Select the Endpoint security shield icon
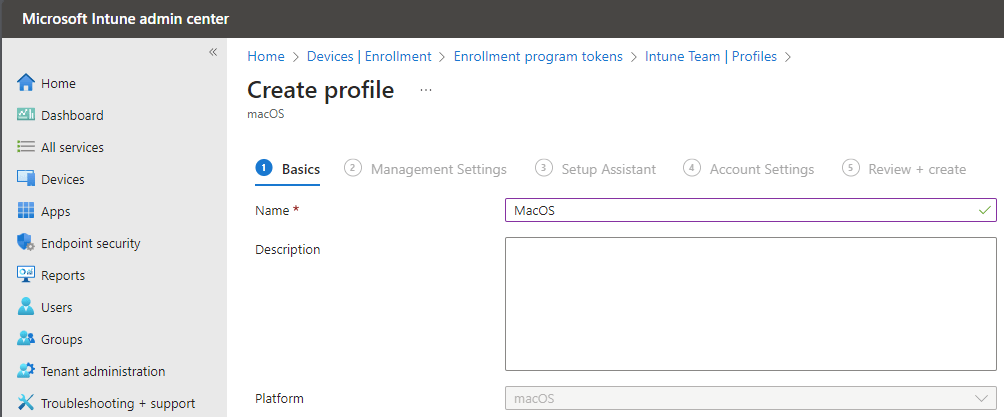 tap(26, 243)
